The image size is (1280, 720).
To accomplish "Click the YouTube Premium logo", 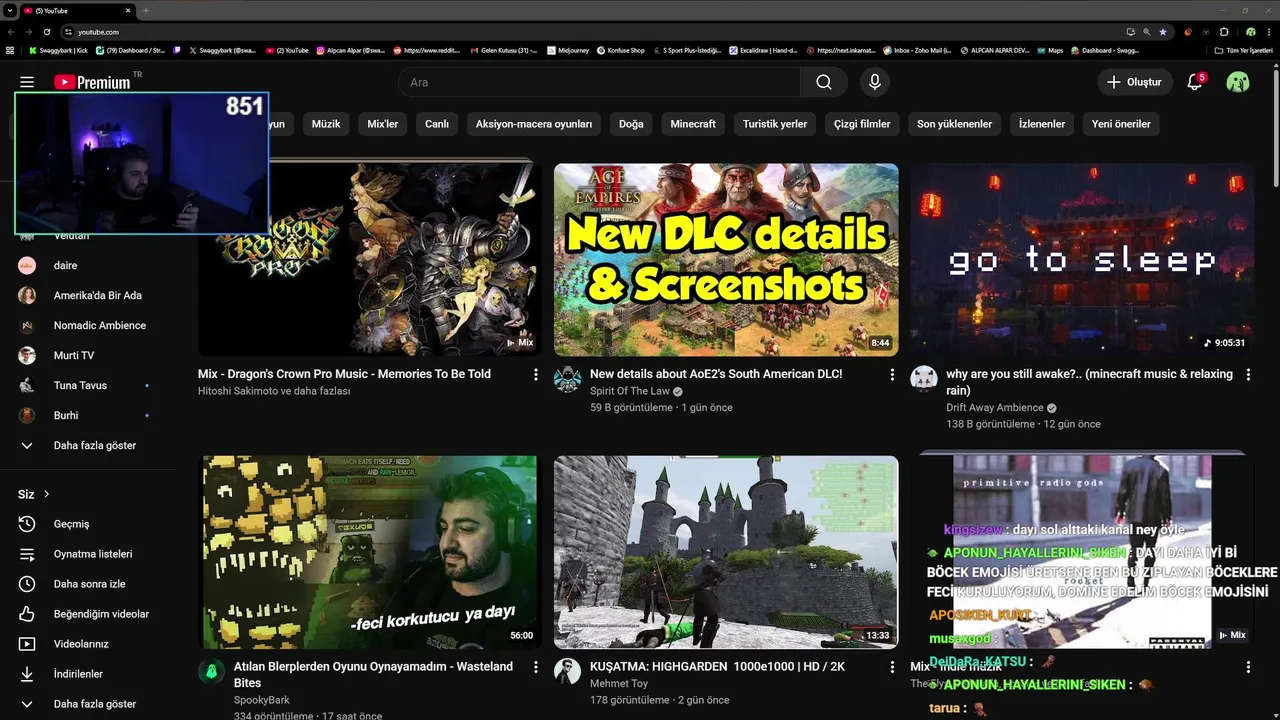I will pos(92,82).
